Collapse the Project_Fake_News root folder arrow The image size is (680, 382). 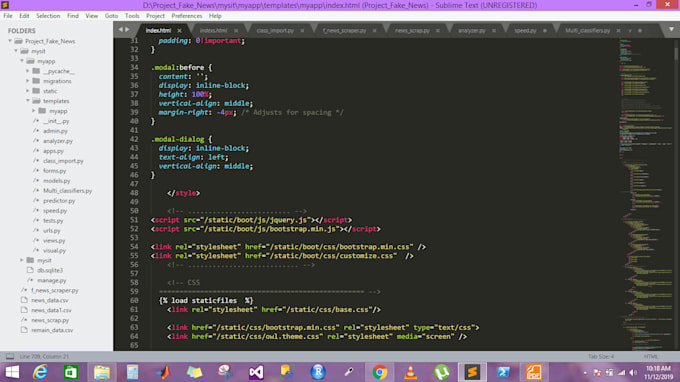pos(10,41)
